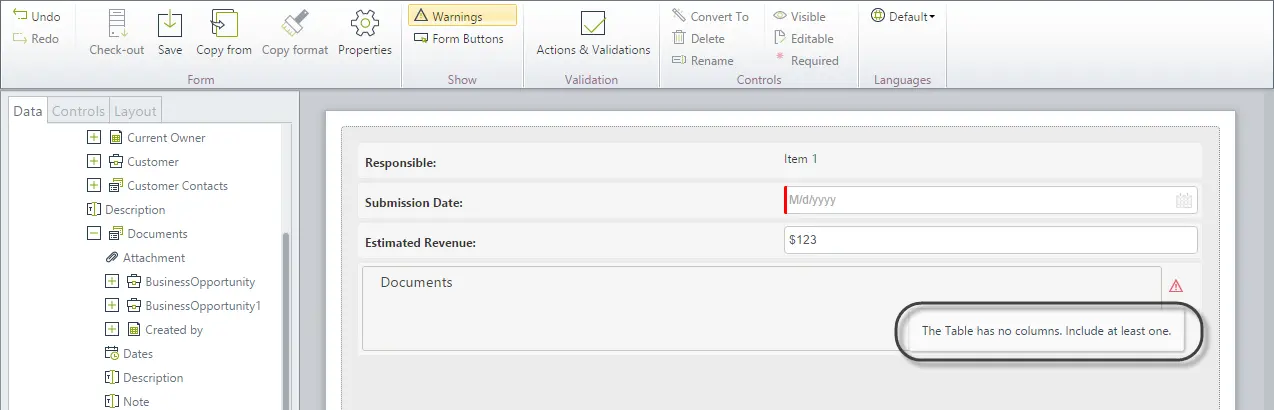Select Customer Contacts tree item
The width and height of the screenshot is (1274, 410).
pyautogui.click(x=177, y=185)
